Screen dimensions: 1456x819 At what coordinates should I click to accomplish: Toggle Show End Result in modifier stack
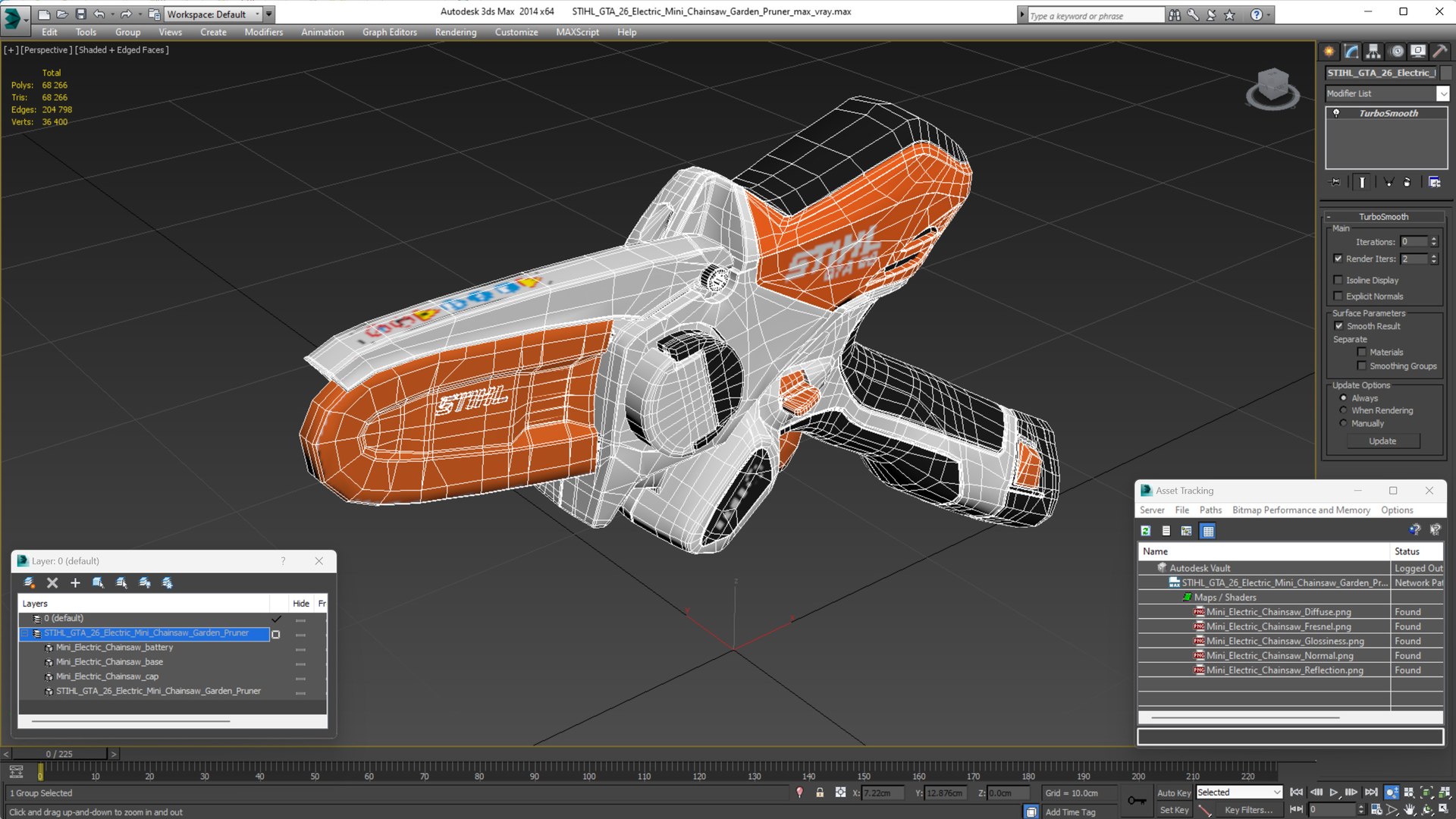[1362, 182]
